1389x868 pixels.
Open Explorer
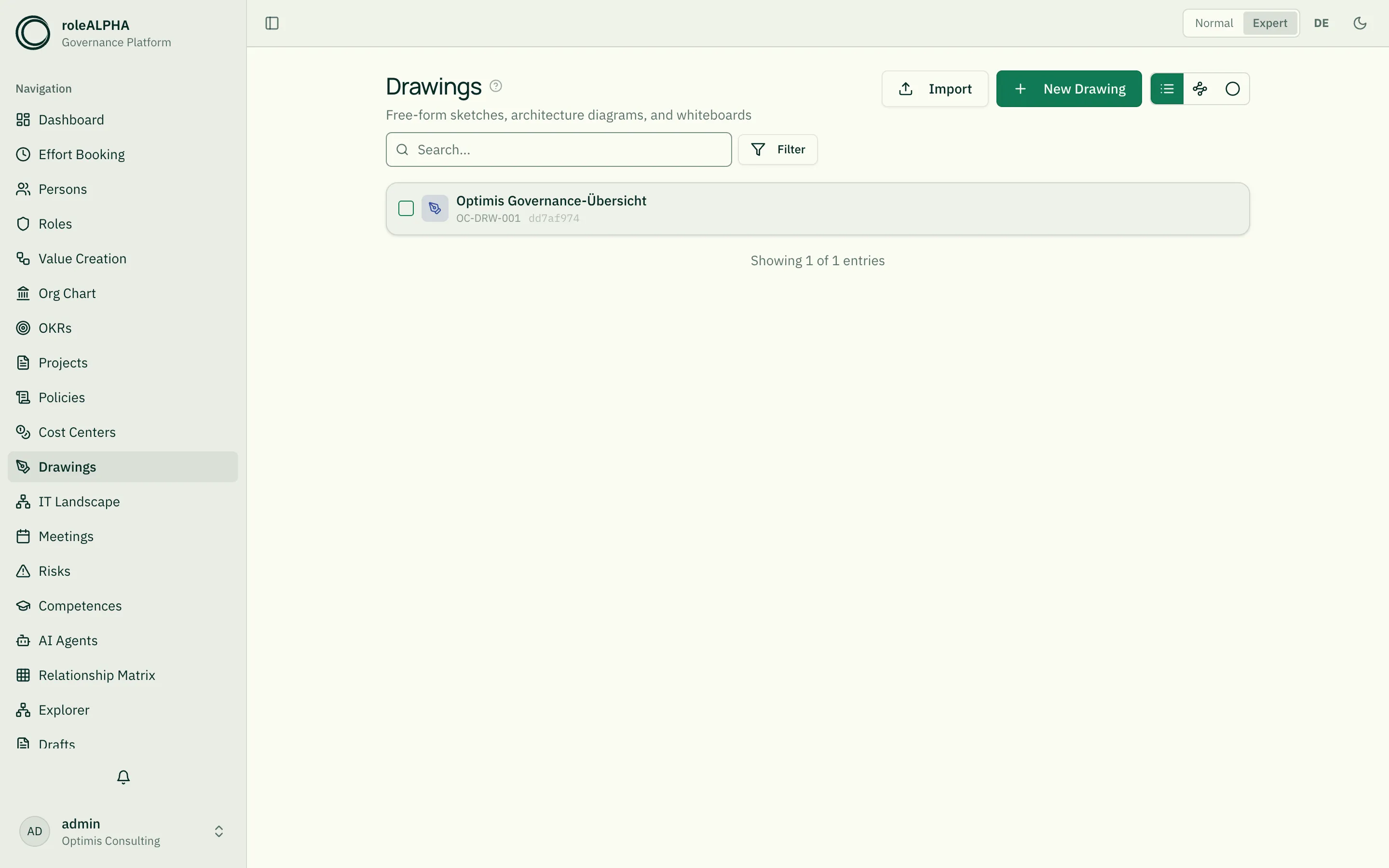click(x=123, y=710)
